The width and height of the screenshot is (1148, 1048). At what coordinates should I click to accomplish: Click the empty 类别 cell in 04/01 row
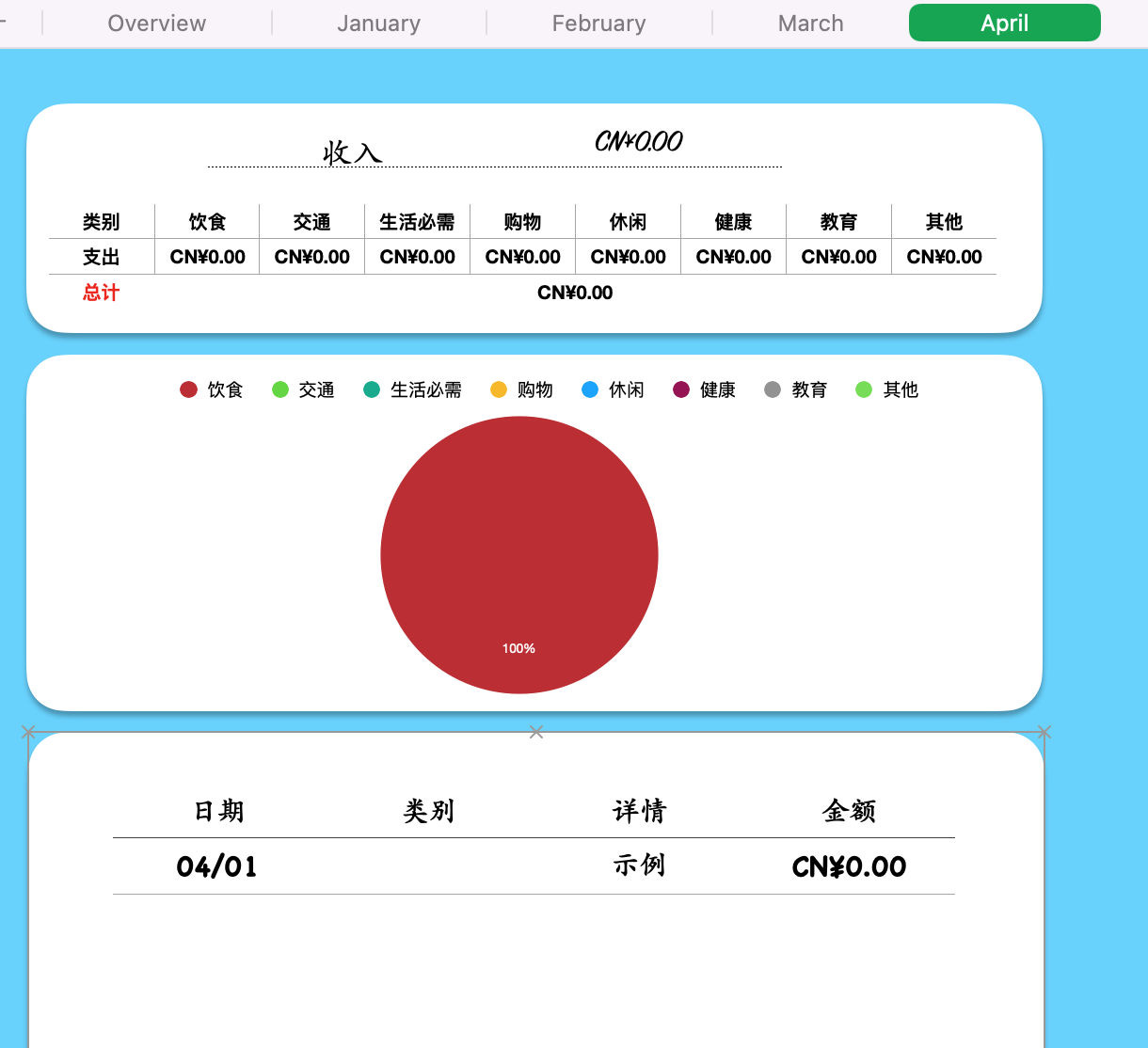(428, 866)
